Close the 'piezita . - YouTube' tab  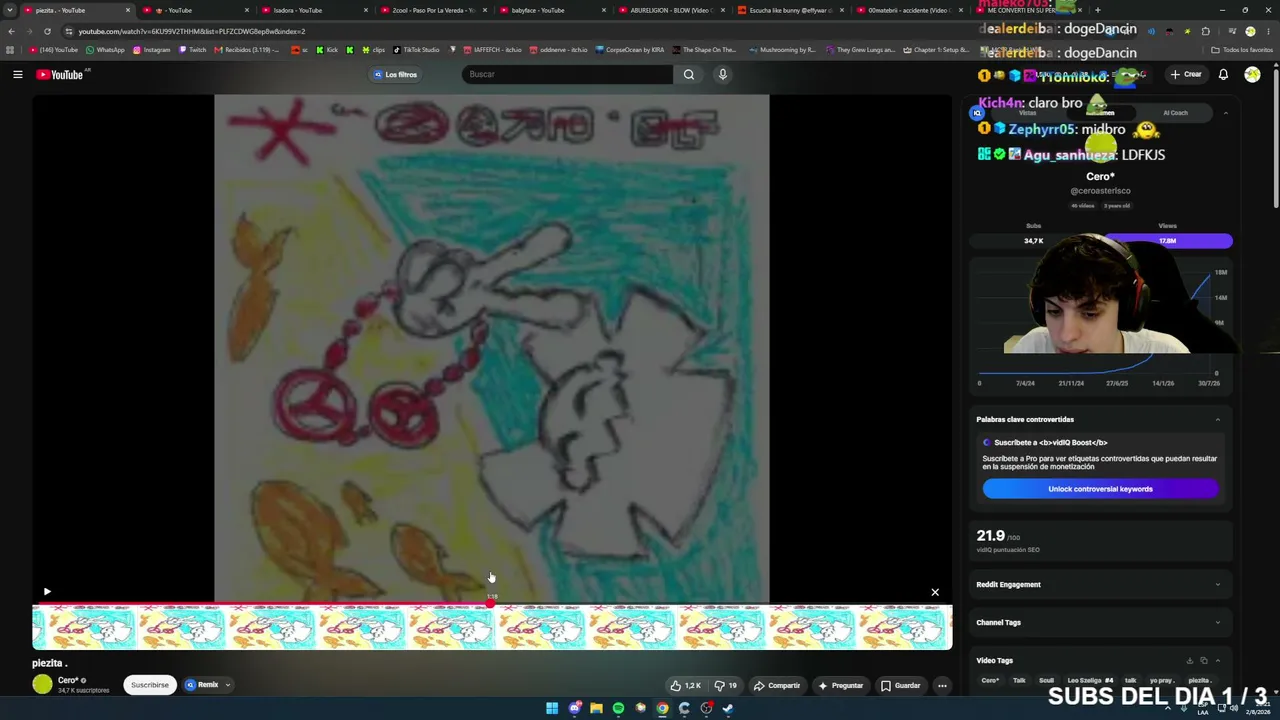128,10
